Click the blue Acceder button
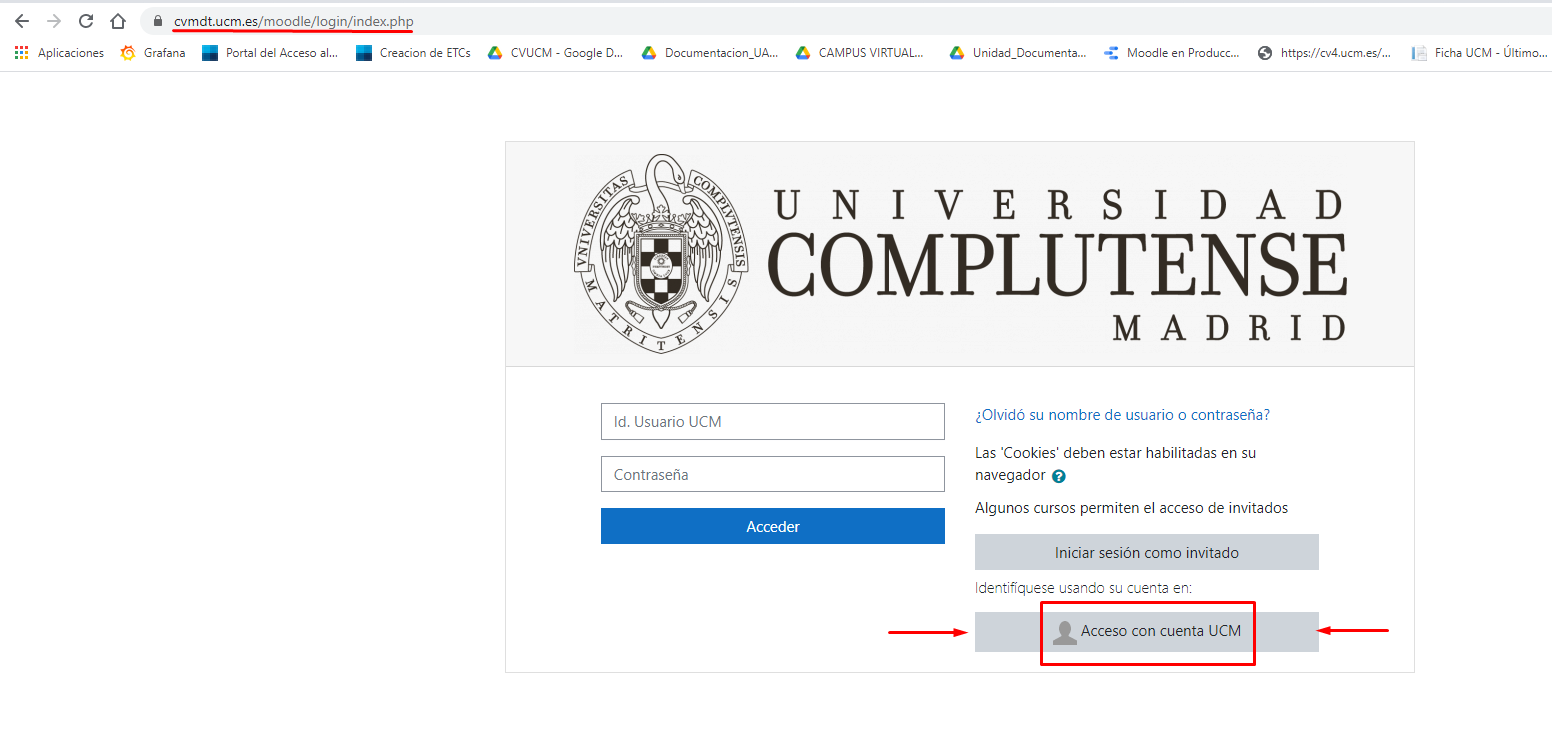The image size is (1552, 733). 773,526
